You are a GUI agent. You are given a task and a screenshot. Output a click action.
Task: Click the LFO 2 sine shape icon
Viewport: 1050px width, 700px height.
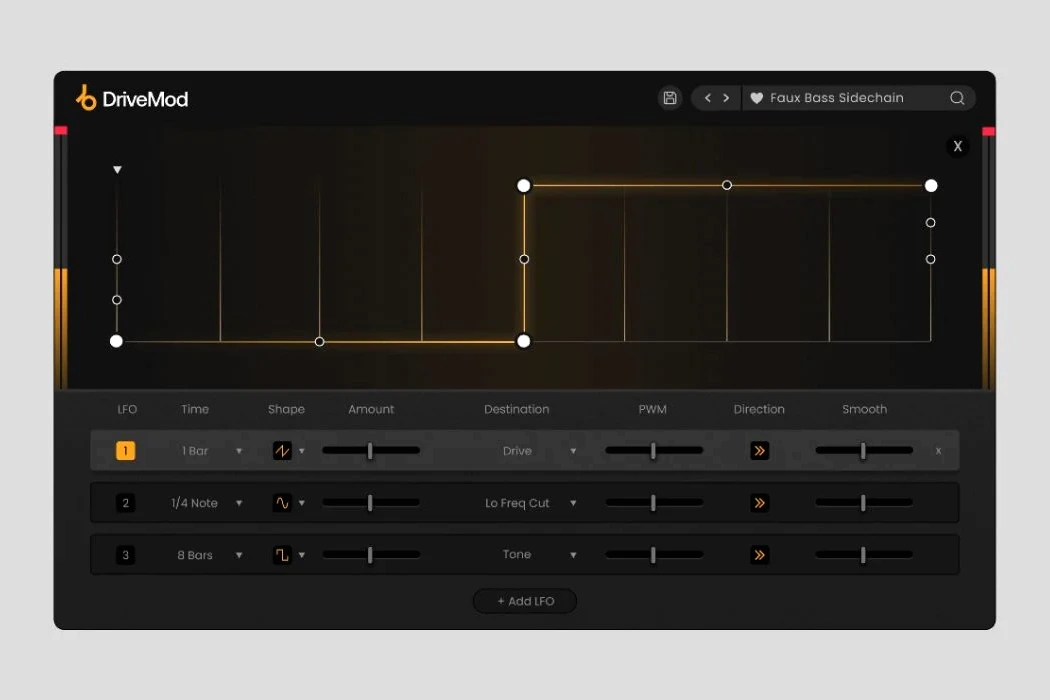tap(283, 503)
